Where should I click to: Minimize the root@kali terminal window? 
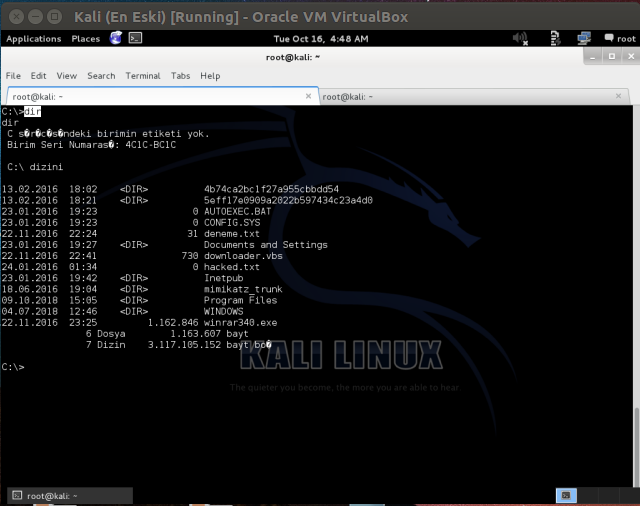point(593,57)
